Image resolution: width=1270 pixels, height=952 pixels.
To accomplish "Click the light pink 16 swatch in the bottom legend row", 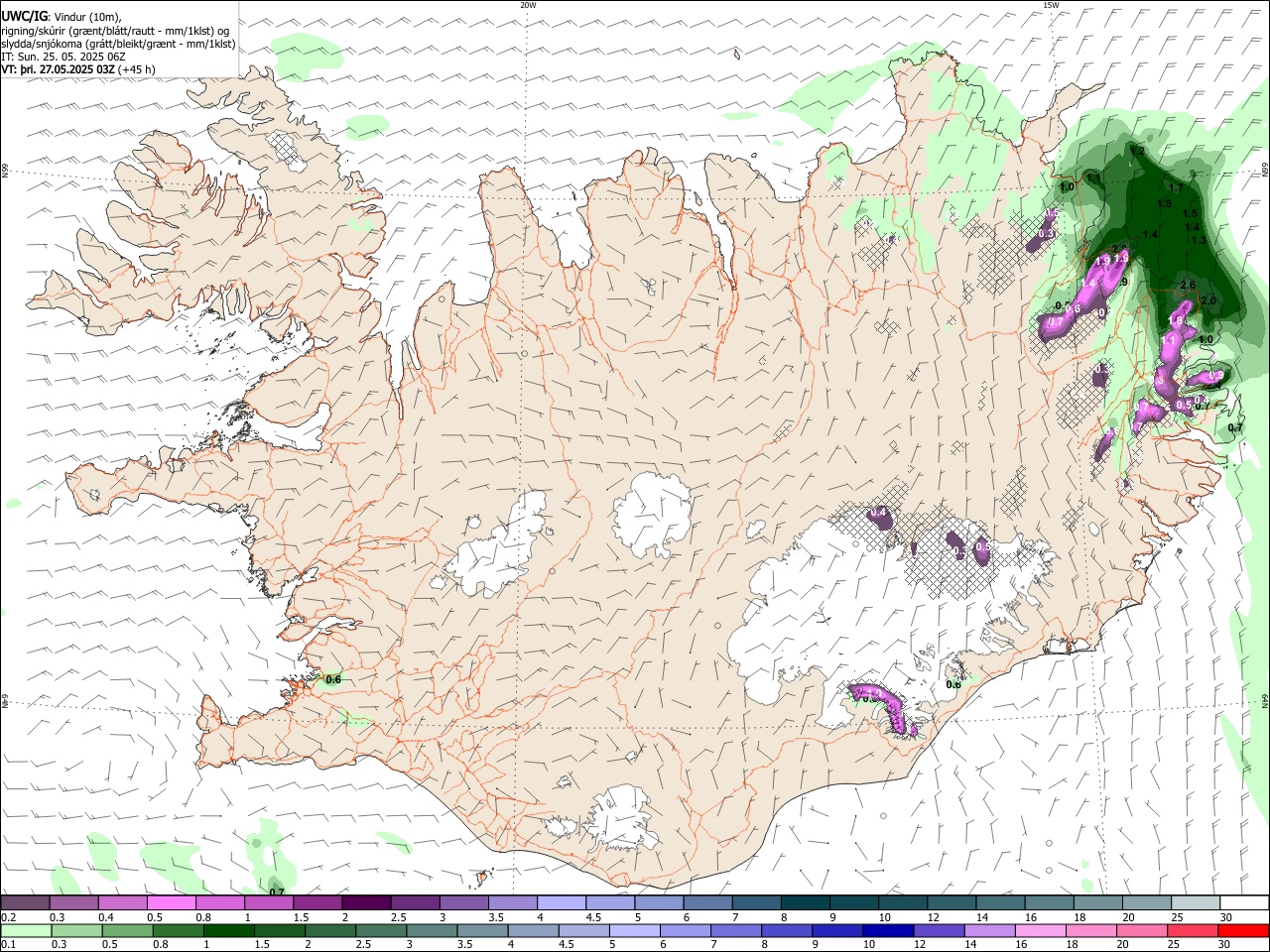I will [x=1042, y=931].
